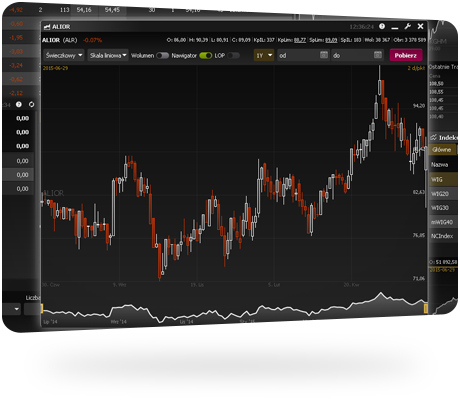
Task: Click the 94,20 price axis label
Action: 419,106
